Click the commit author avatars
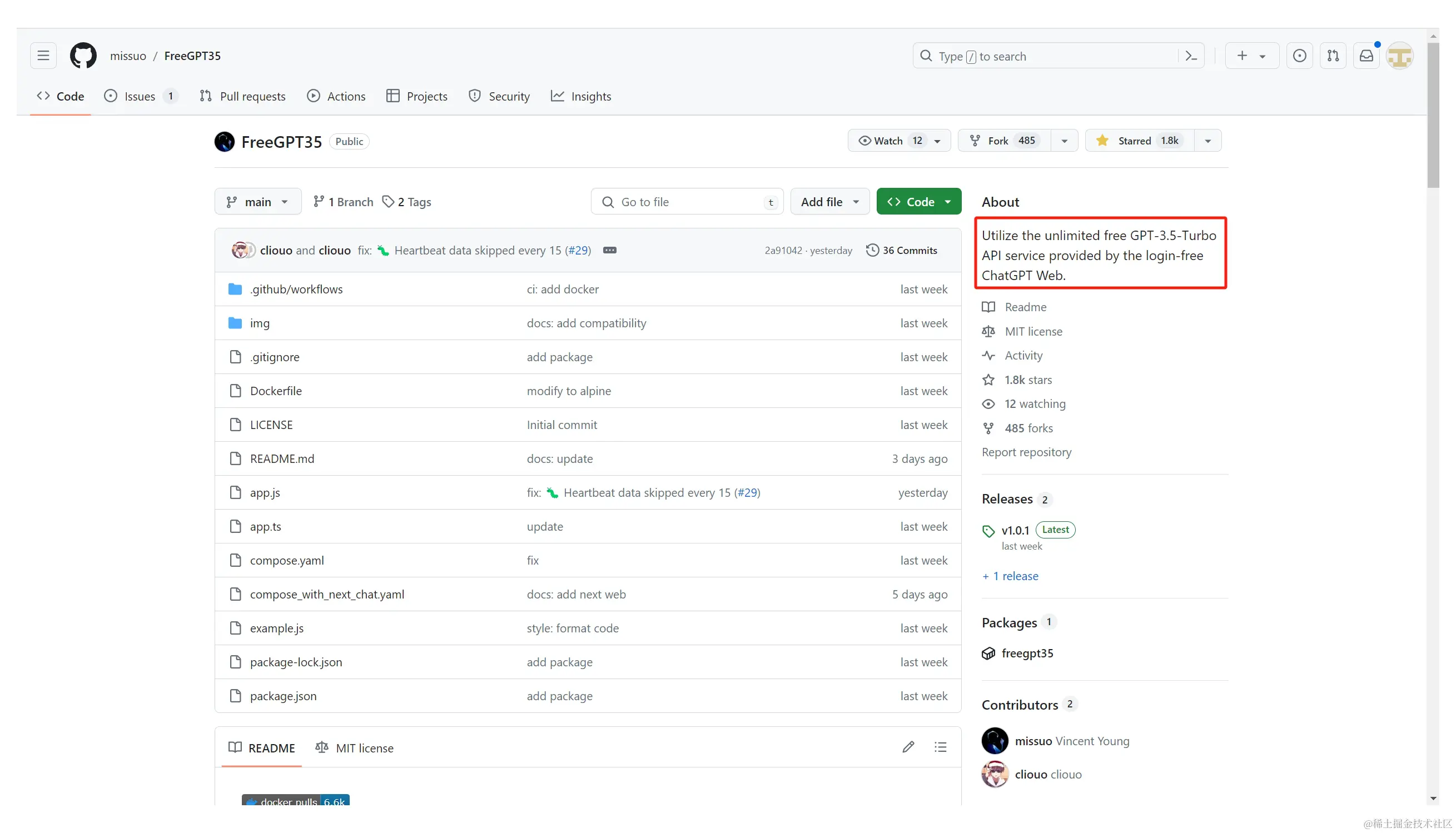The width and height of the screenshot is (1456, 833). [x=244, y=250]
